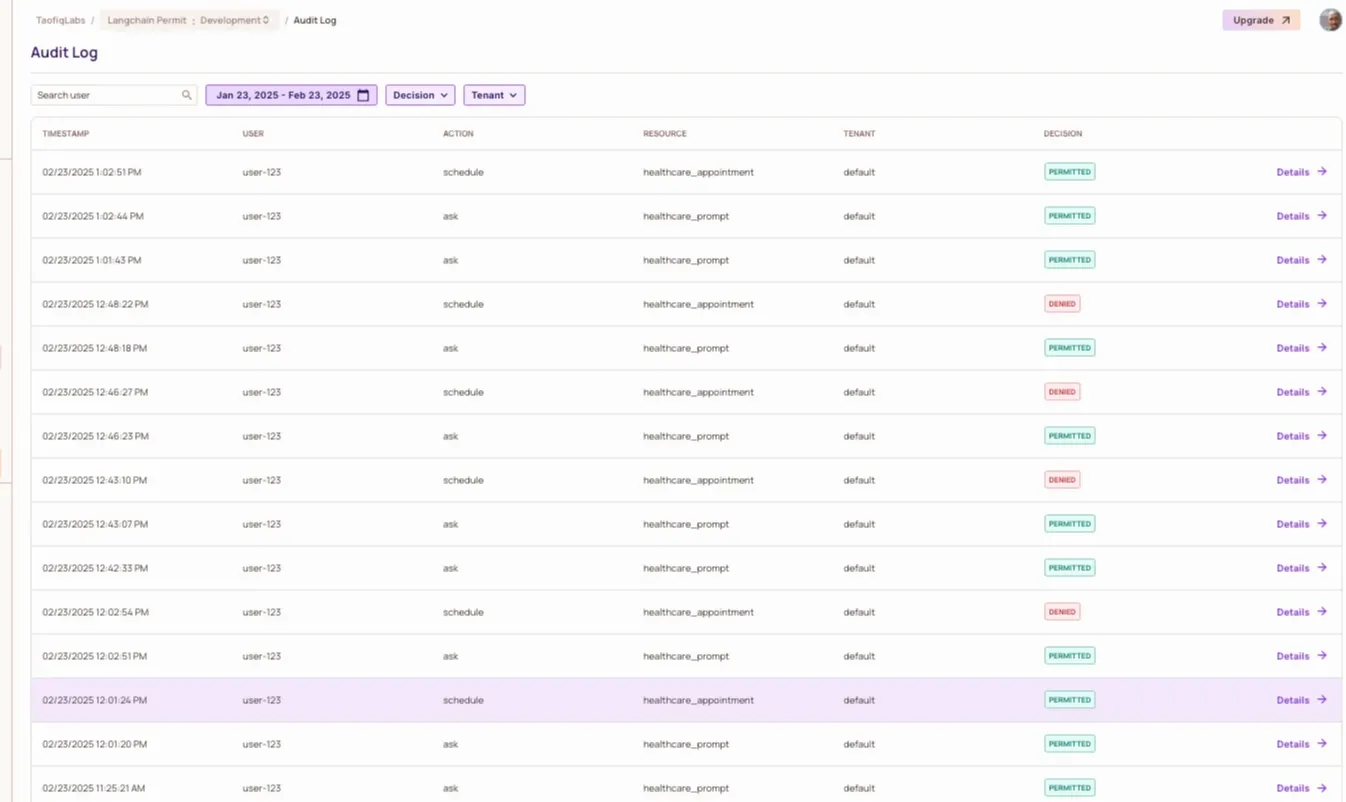The height and width of the screenshot is (802, 1346).
Task: Open the Jan 23 - Feb 23 date range picker
Action: coord(283,95)
